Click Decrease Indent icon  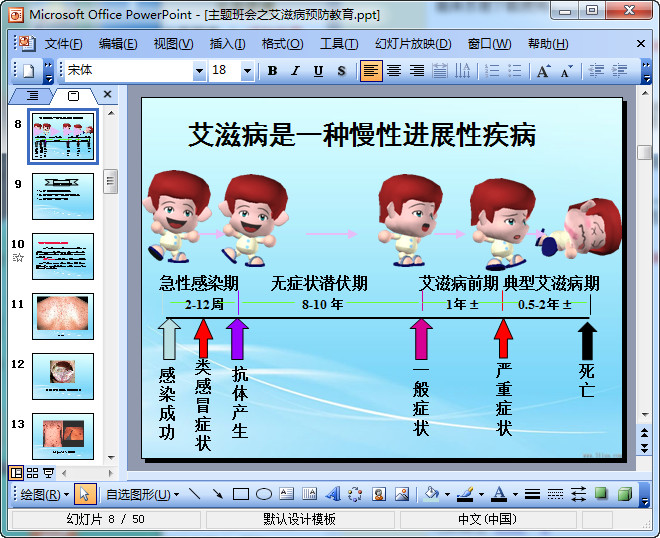tap(596, 71)
